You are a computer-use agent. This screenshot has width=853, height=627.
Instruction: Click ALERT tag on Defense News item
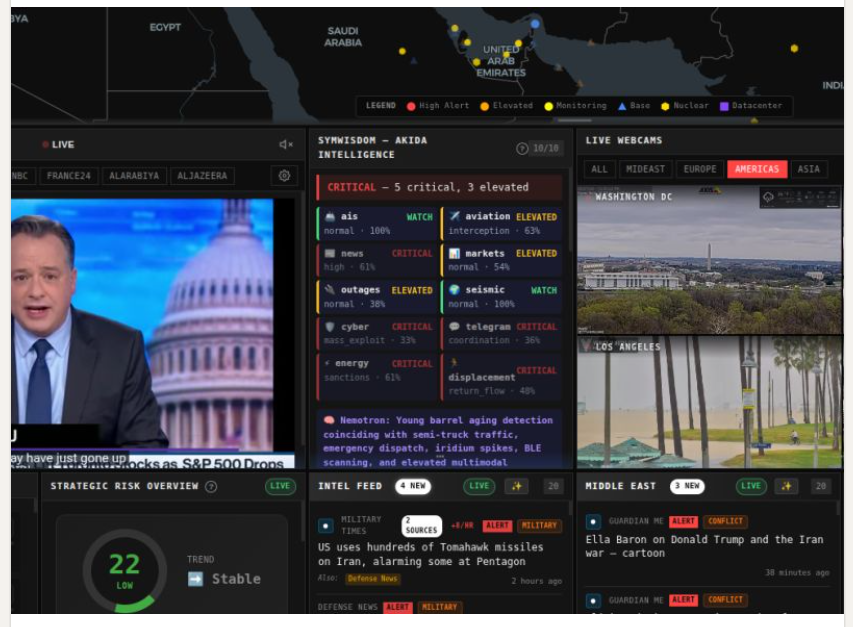coord(398,607)
